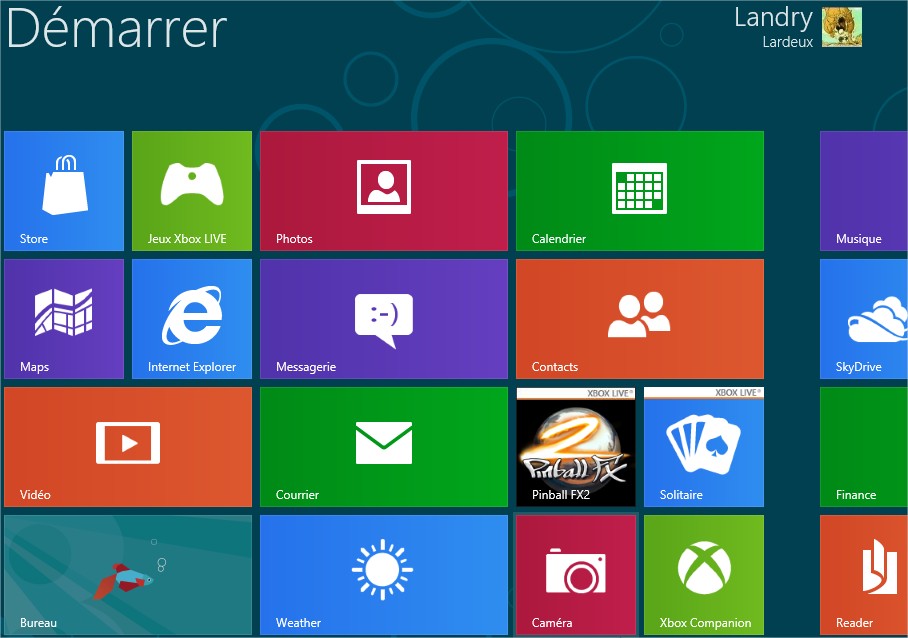The width and height of the screenshot is (908, 638).
Task: Launch the Solitaire cards tile
Action: [704, 447]
